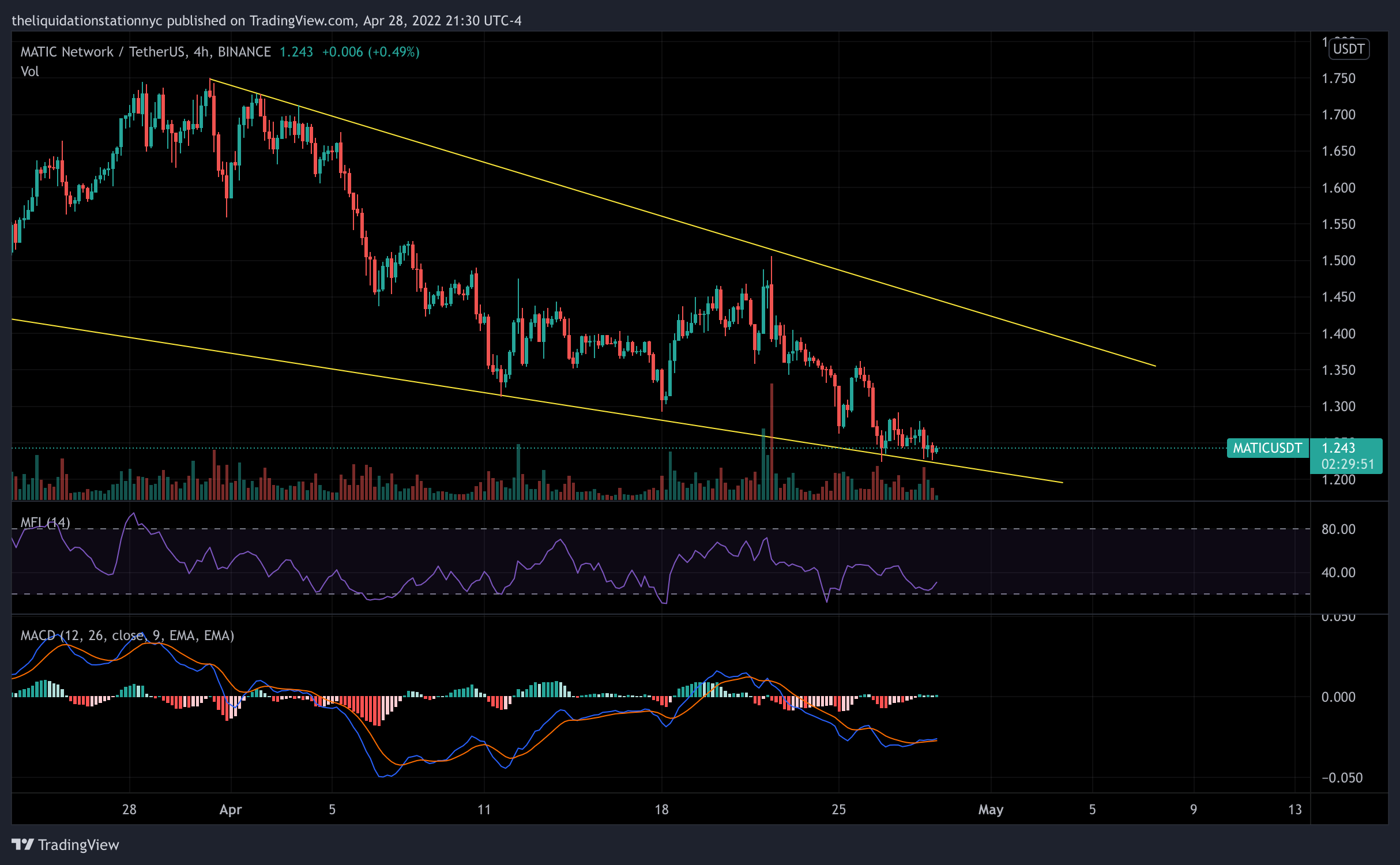Click the USDT currency badge
The width and height of the screenshot is (1400, 865).
click(x=1348, y=49)
